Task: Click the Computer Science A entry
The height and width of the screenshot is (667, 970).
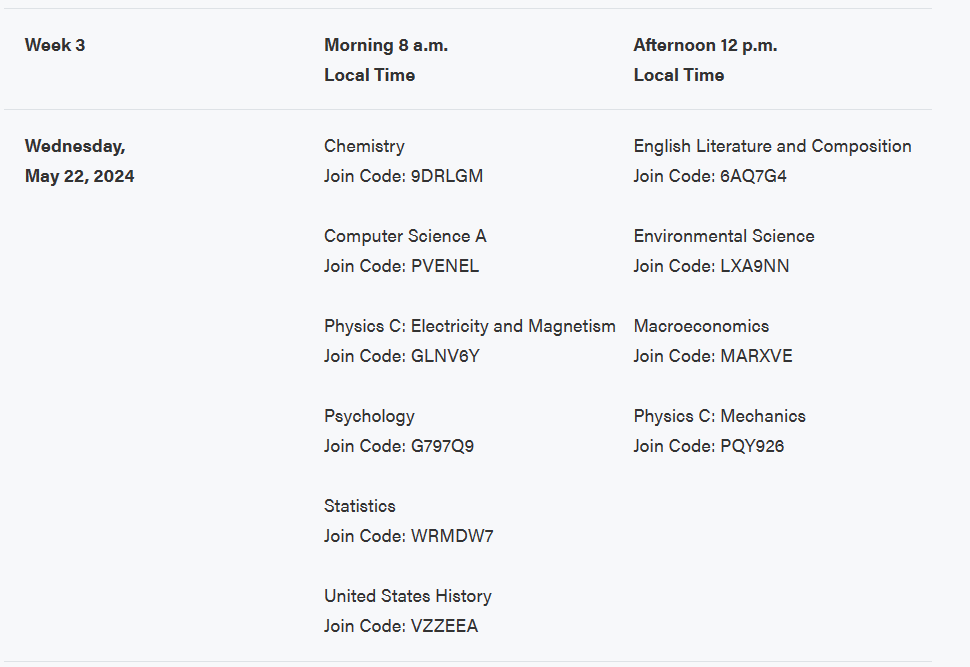Action: (405, 236)
